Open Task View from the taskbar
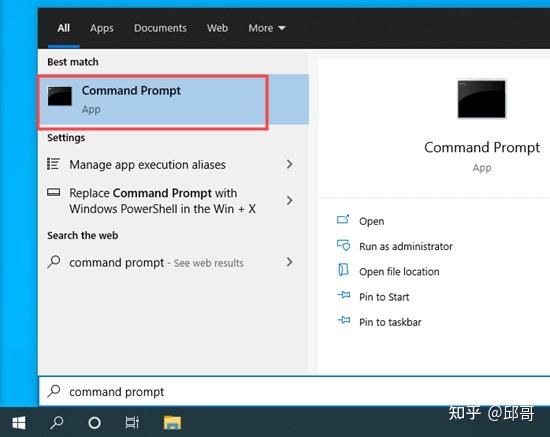 click(132, 423)
